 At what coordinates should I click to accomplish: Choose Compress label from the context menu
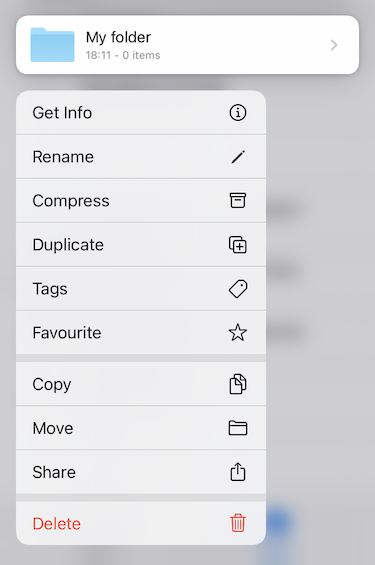coord(71,201)
